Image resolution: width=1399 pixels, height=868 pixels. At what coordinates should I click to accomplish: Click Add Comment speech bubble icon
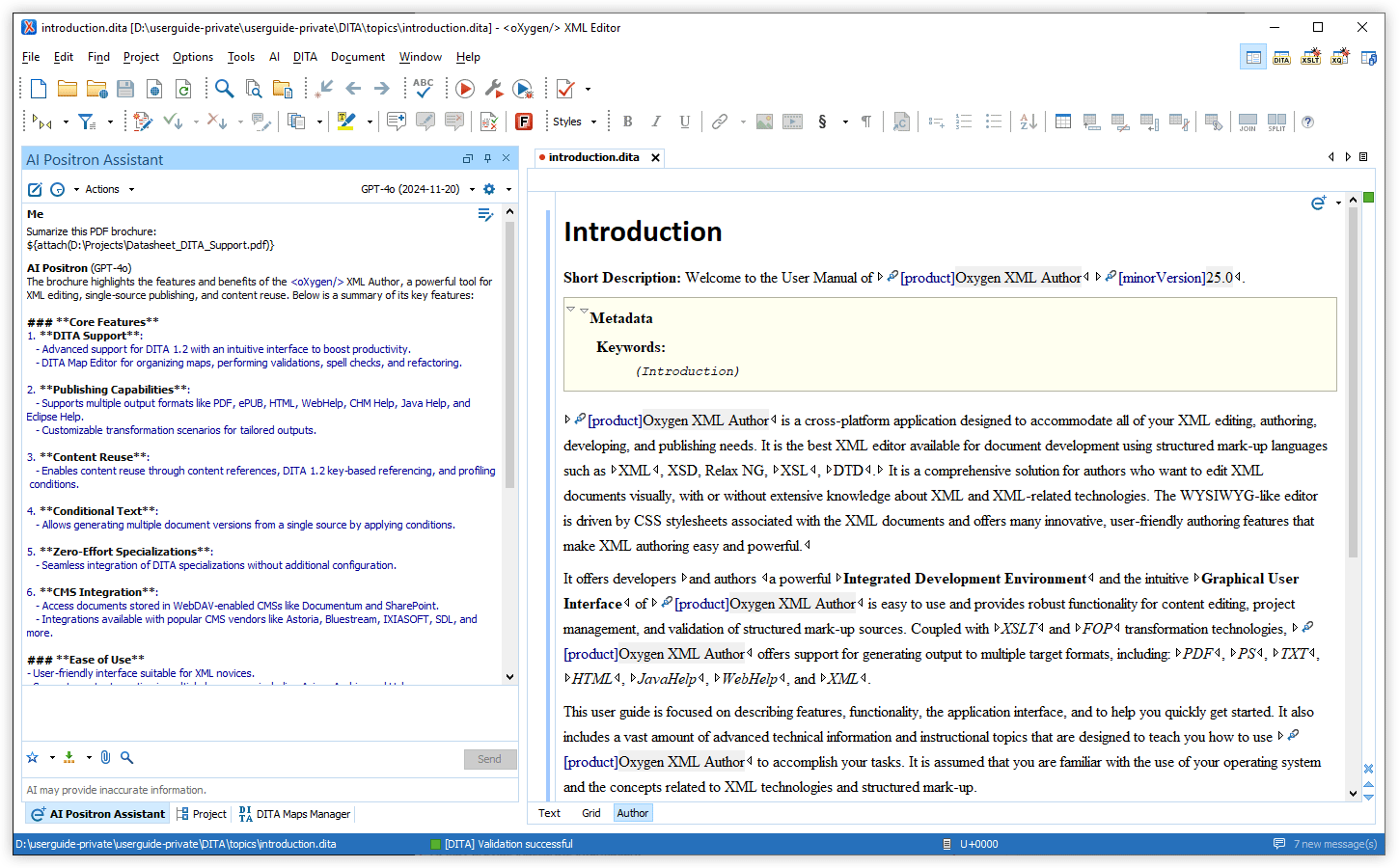[x=396, y=122]
